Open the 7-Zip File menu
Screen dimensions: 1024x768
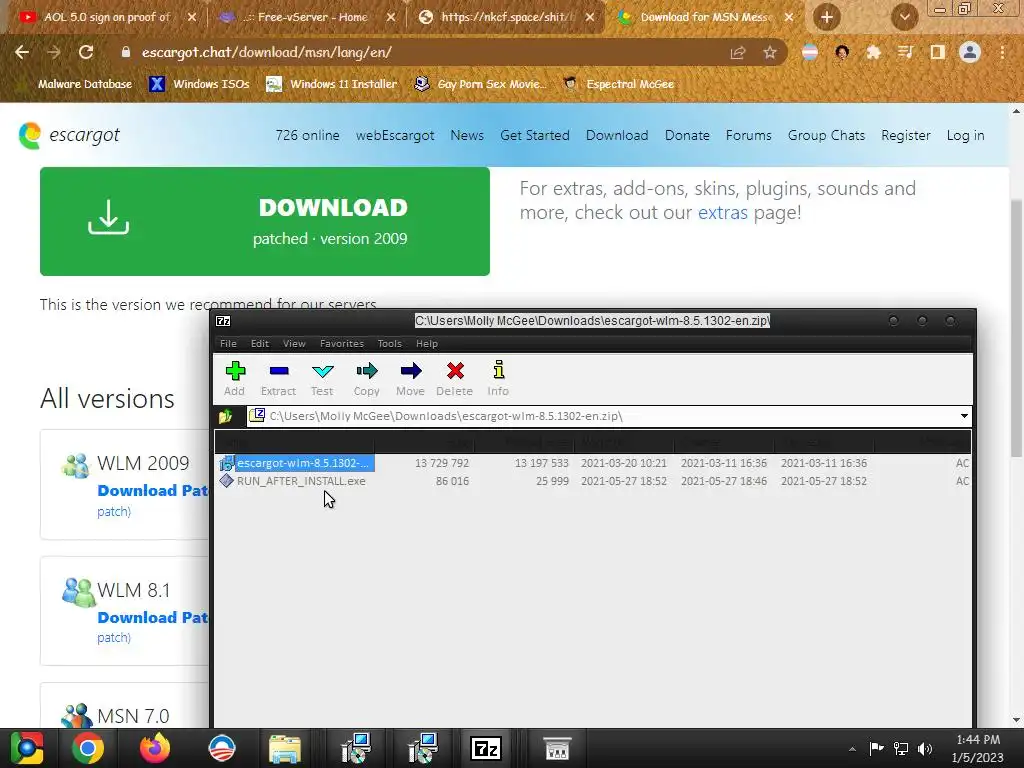pos(228,344)
